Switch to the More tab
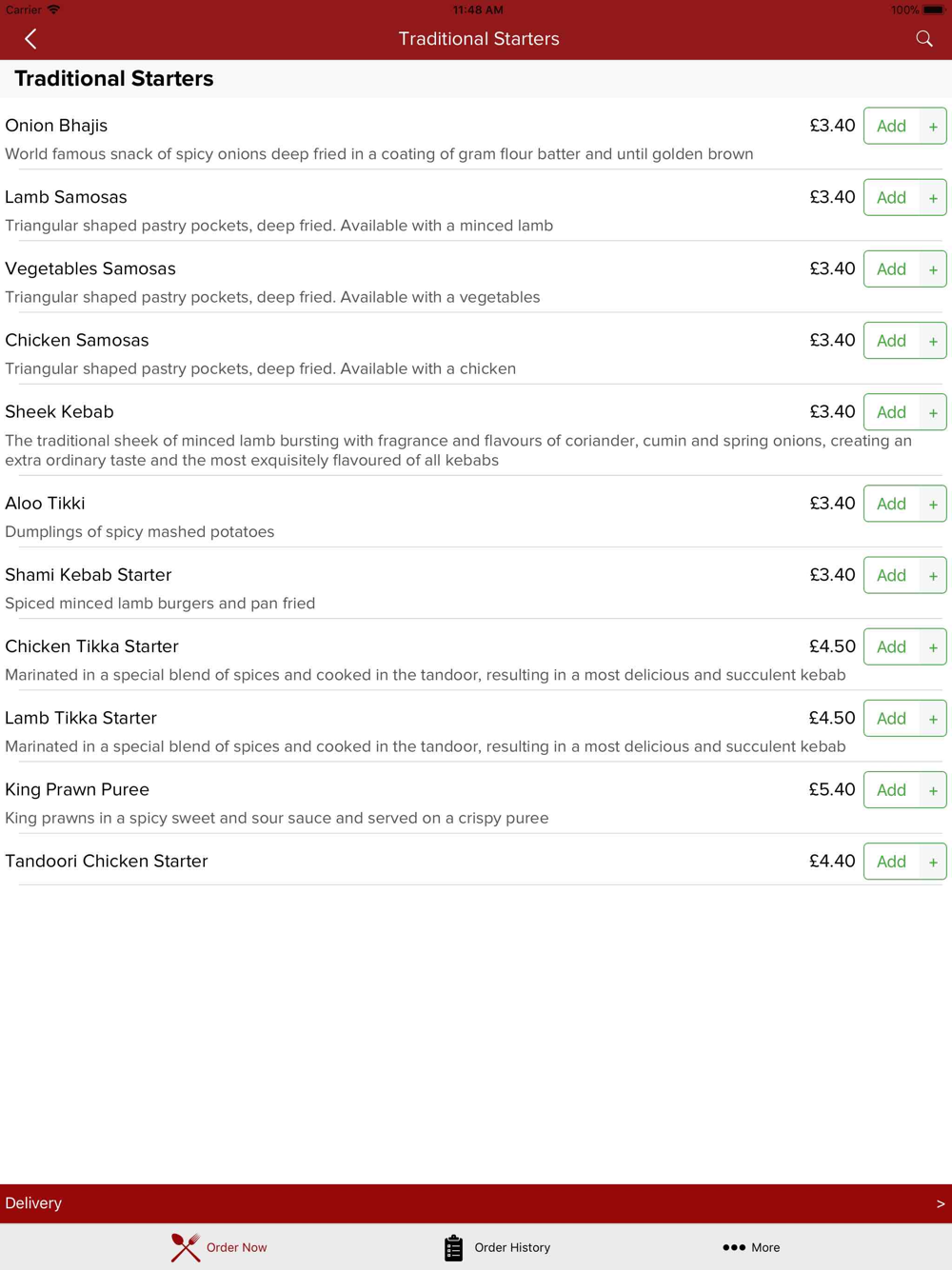This screenshot has width=952, height=1270. [x=751, y=1247]
